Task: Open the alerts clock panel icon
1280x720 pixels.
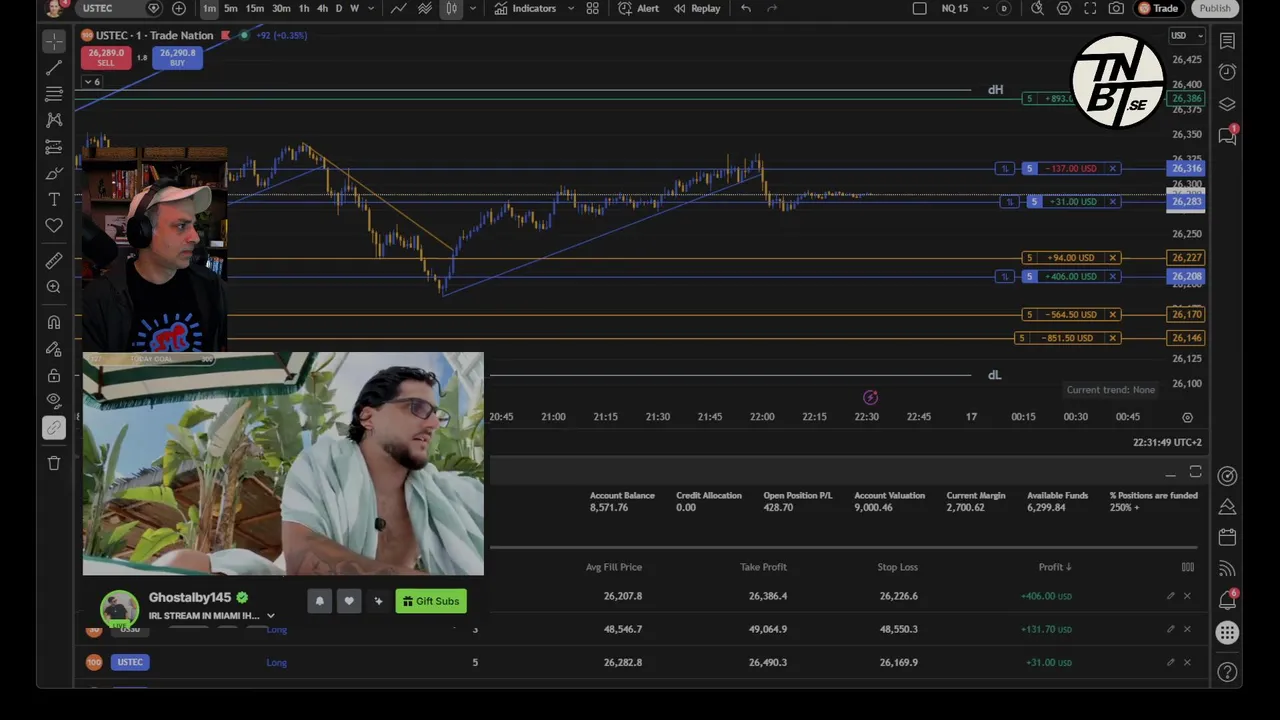Action: pos(1227,72)
